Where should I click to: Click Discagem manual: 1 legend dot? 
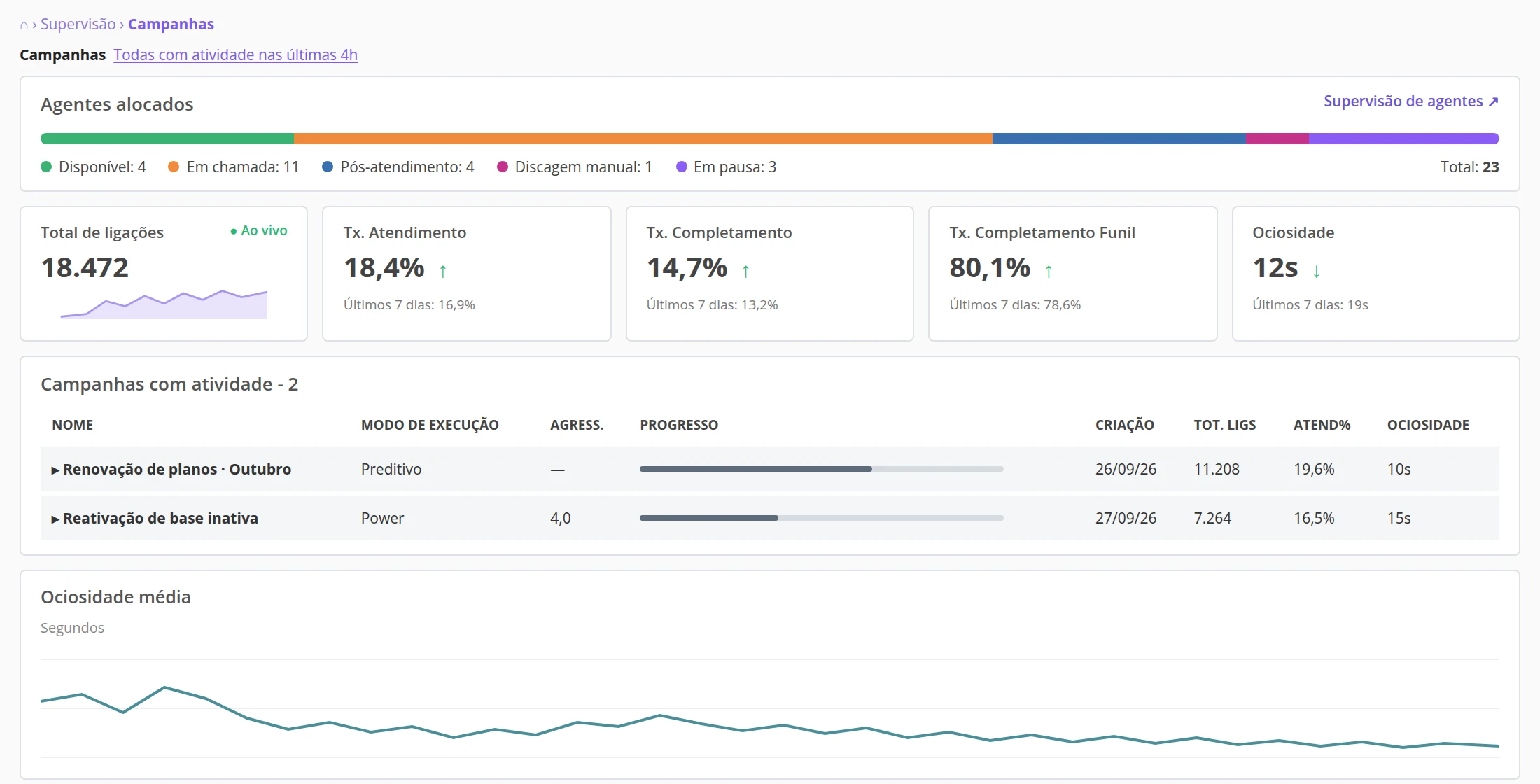click(x=503, y=167)
